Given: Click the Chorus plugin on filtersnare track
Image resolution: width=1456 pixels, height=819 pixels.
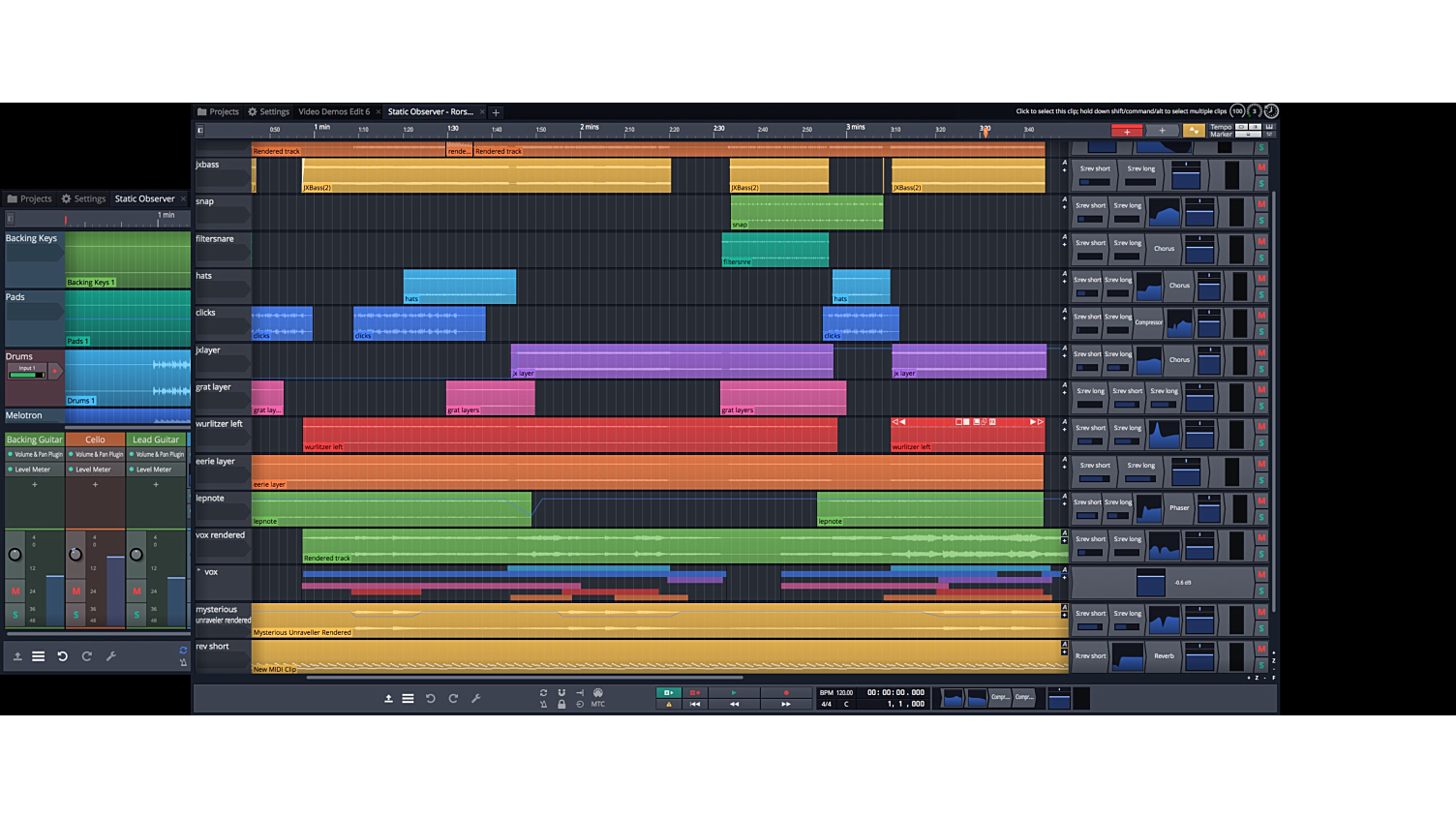Looking at the screenshot, I should point(1164,249).
